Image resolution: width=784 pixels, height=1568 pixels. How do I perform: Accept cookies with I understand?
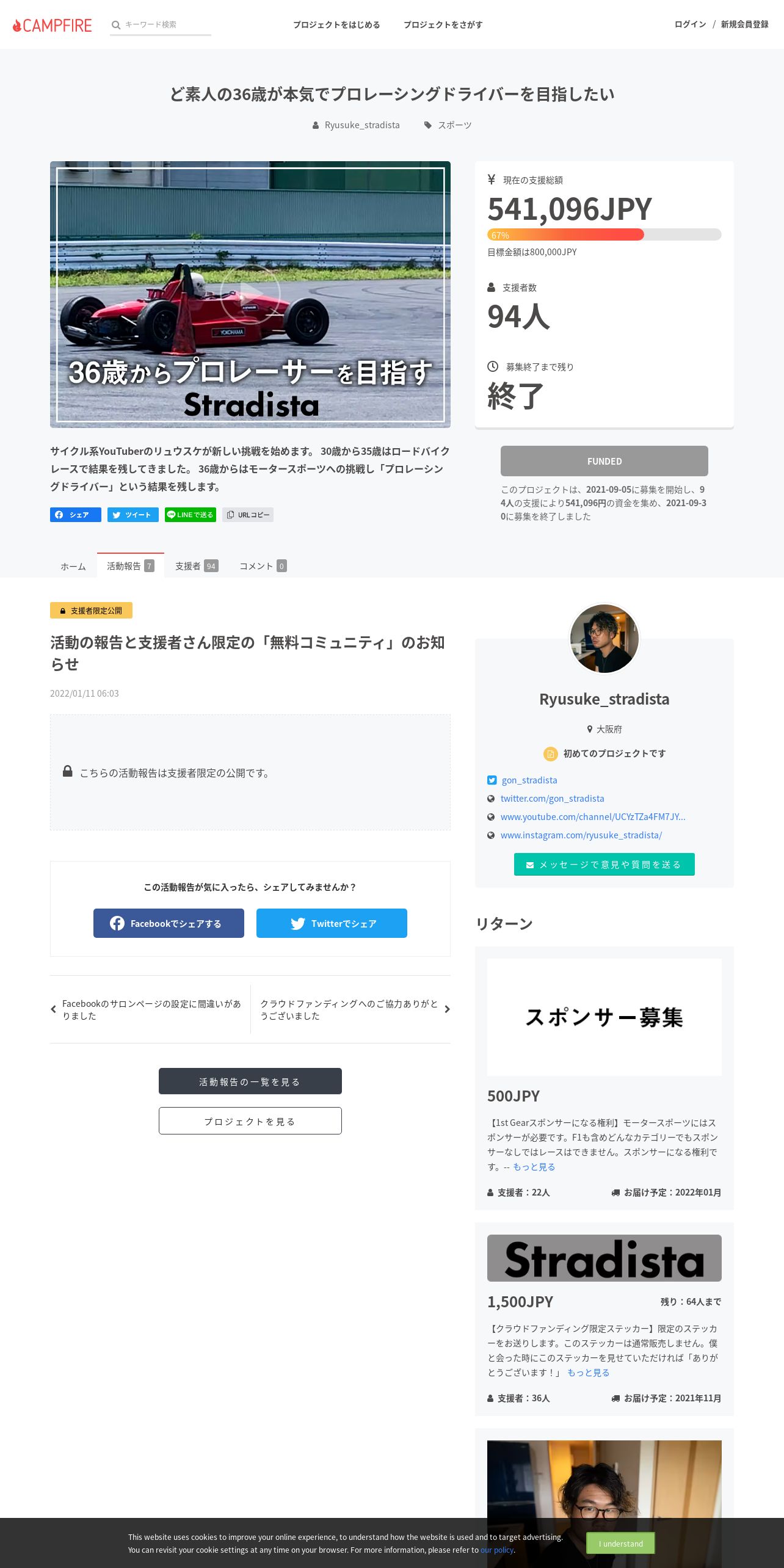[620, 1544]
